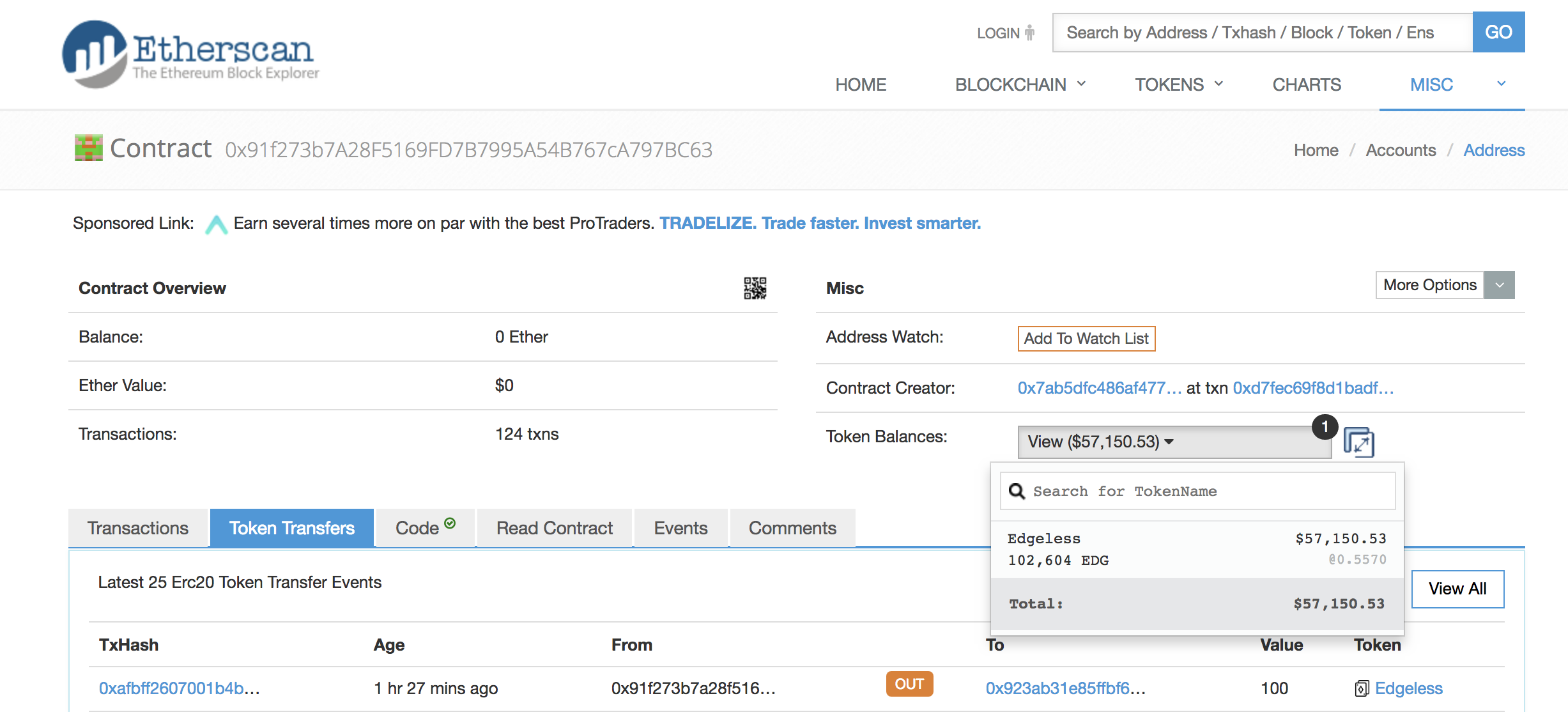This screenshot has width=1568, height=712.
Task: Open the TOKENS dropdown menu
Action: [1179, 84]
